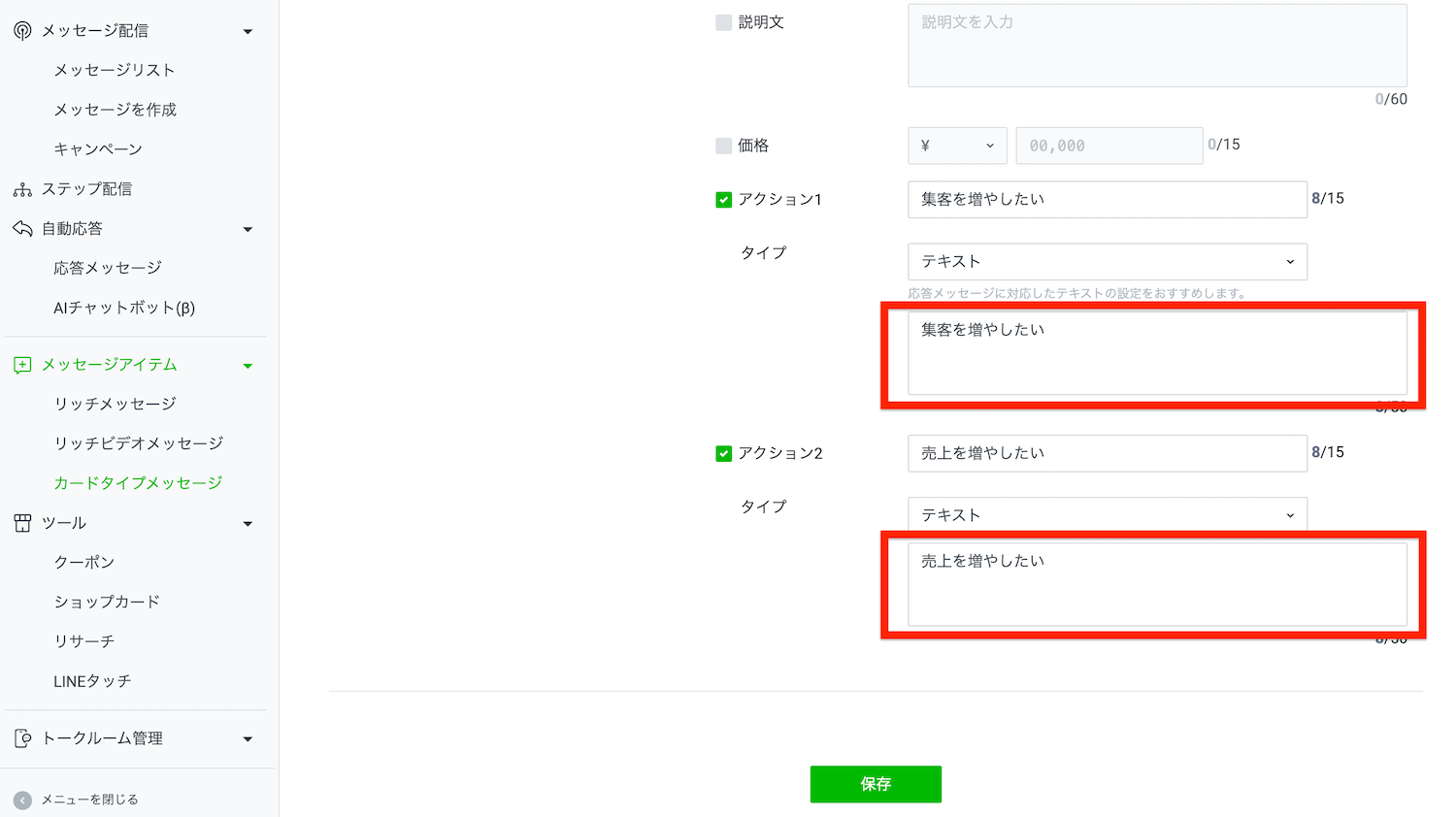
Task: Open the アクション1 type dropdown
Action: 1107,261
